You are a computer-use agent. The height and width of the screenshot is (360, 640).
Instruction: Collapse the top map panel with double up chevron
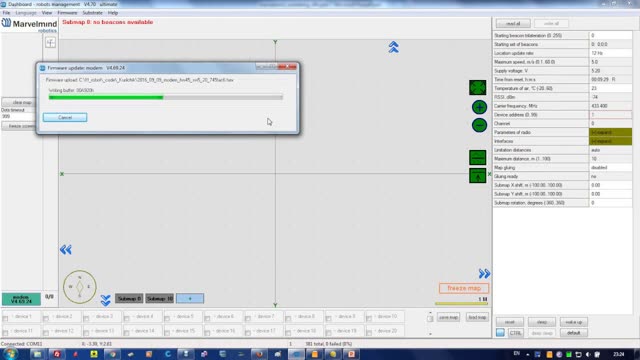point(393,47)
